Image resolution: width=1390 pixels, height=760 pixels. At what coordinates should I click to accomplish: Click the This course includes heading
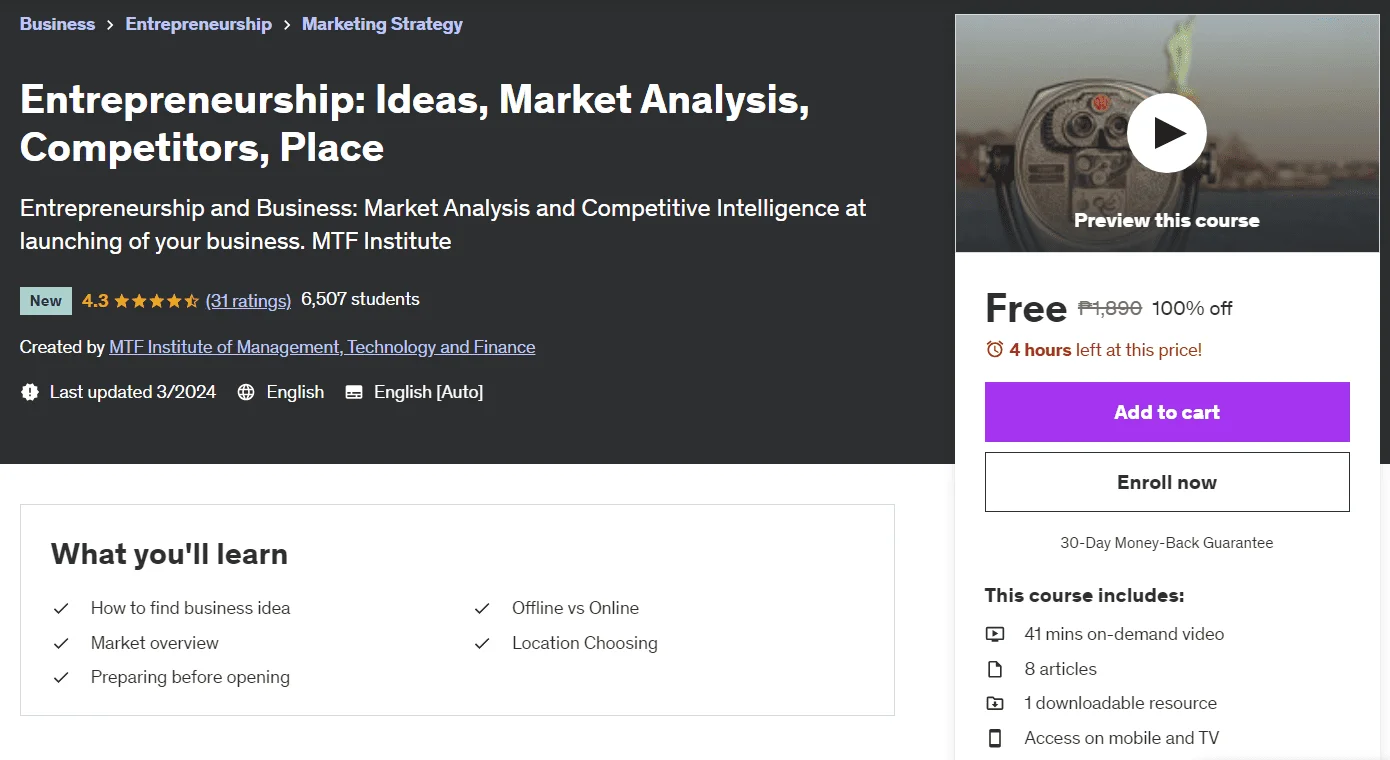(1084, 595)
